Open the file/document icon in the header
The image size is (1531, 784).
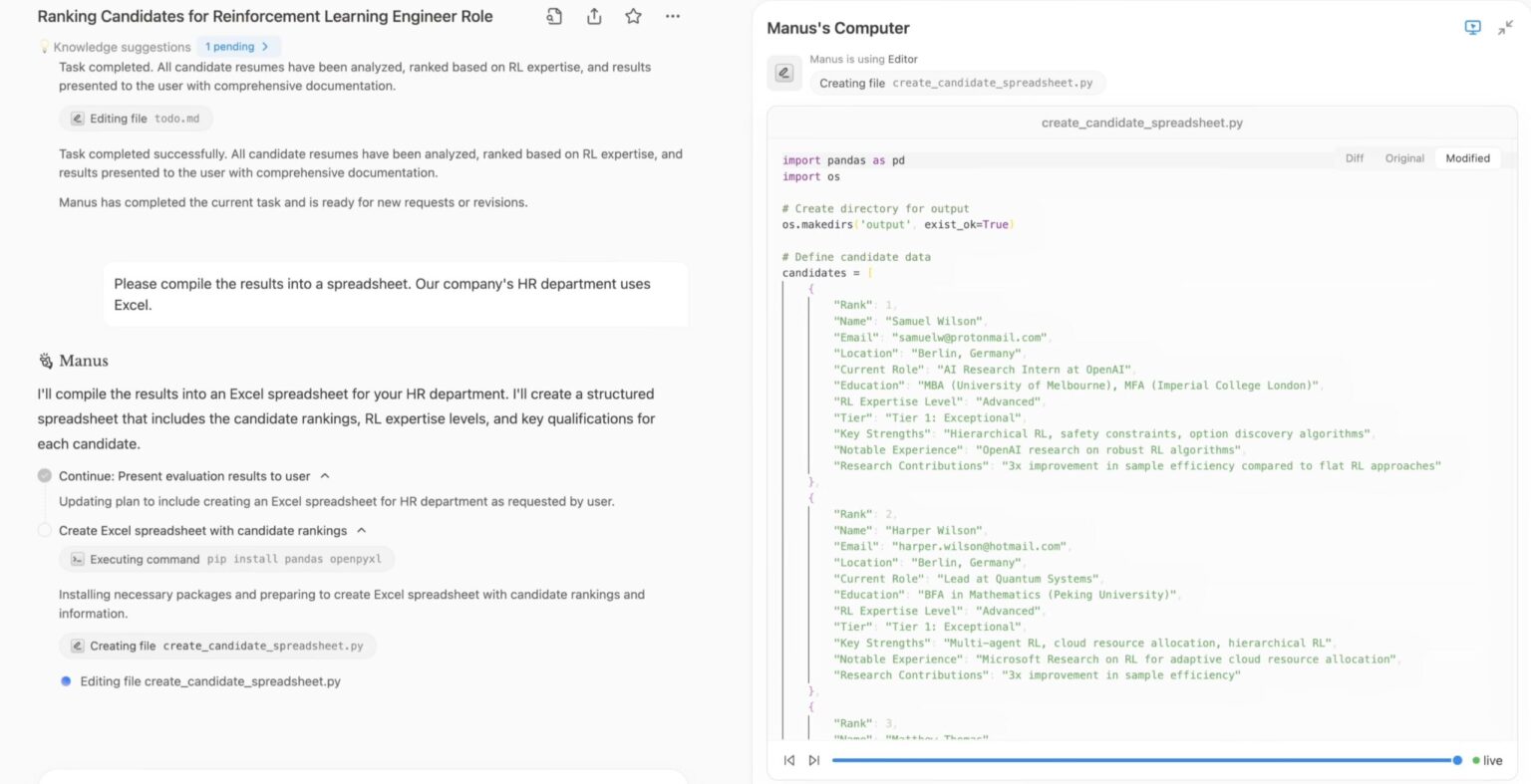pyautogui.click(x=554, y=16)
